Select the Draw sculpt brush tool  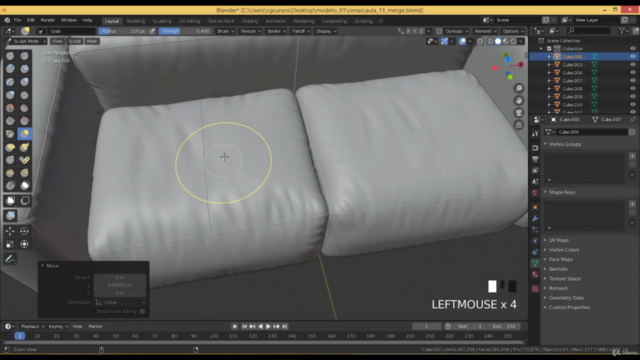tap(10, 56)
